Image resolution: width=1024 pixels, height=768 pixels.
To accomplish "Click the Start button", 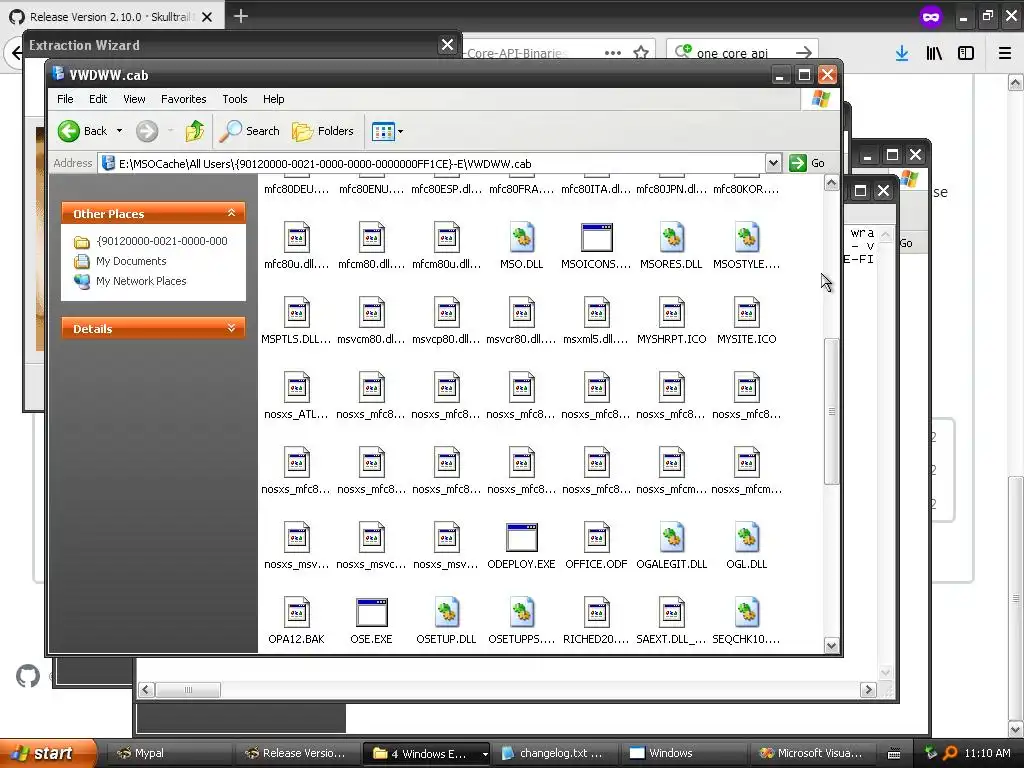I will (x=48, y=754).
